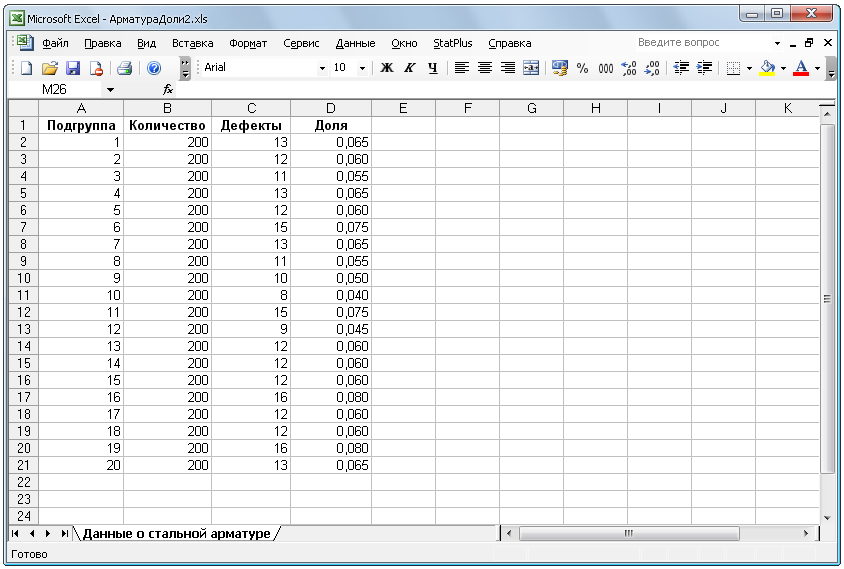Click the Name Box showing M26
The image size is (844, 569).
[55, 90]
